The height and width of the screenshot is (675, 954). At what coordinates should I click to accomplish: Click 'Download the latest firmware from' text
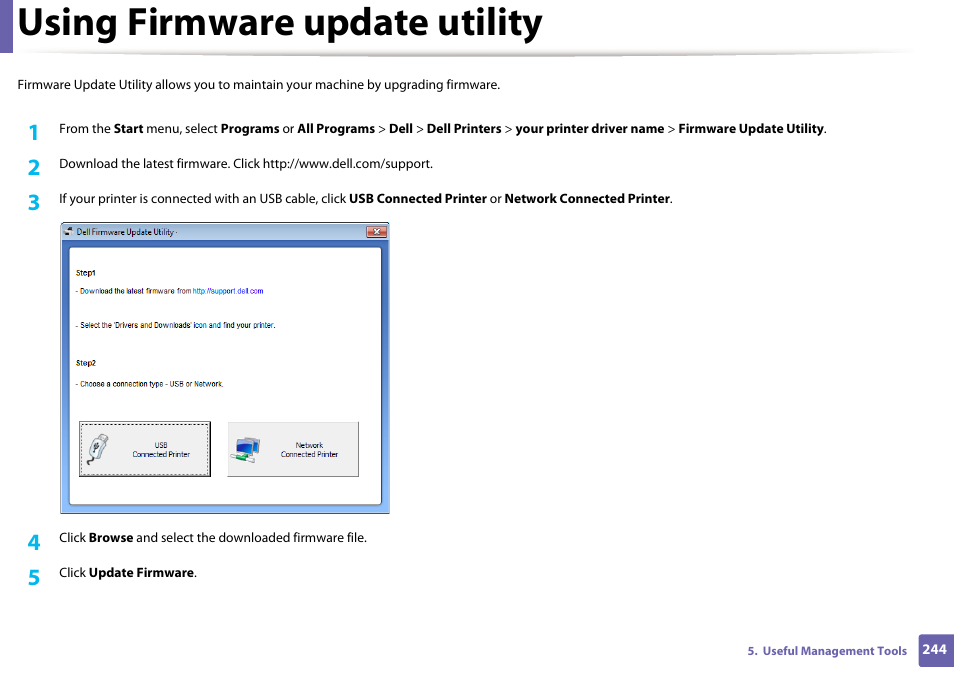coord(134,291)
